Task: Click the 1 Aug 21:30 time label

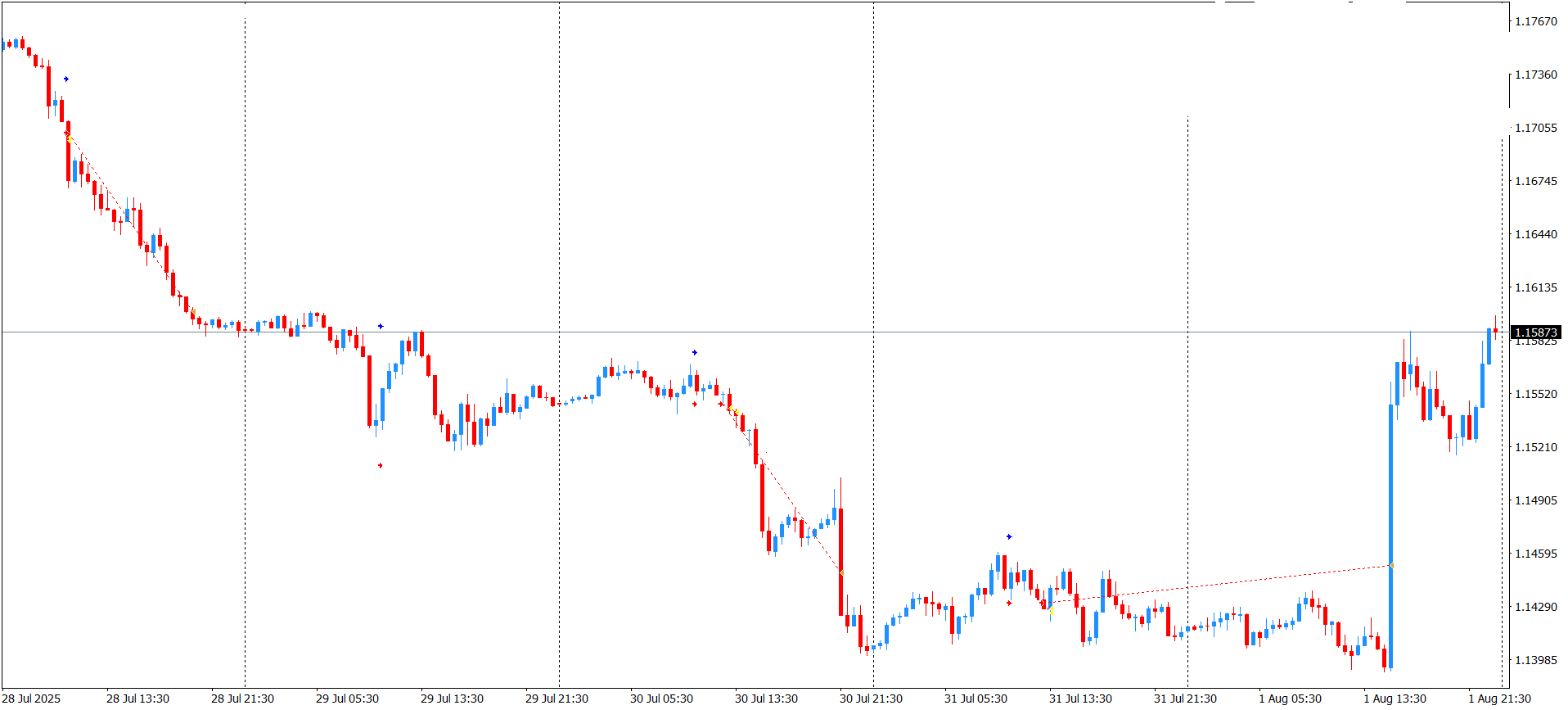Action: click(1499, 699)
